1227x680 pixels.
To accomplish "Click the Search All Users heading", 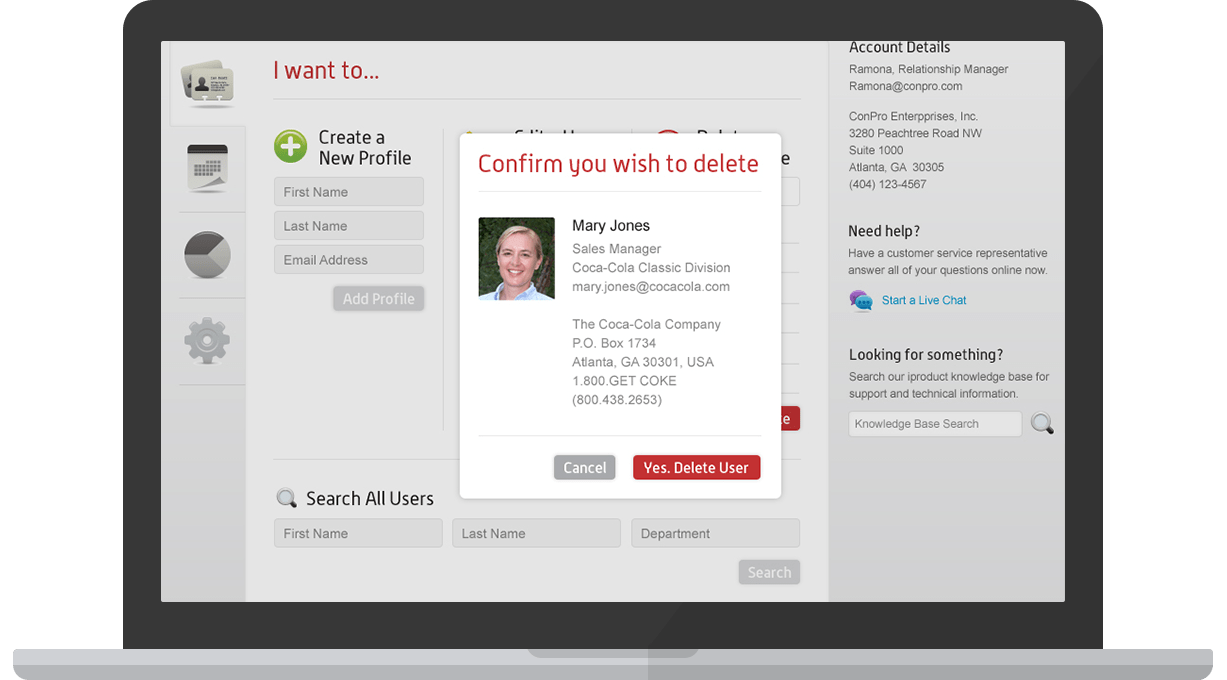I will pos(370,498).
